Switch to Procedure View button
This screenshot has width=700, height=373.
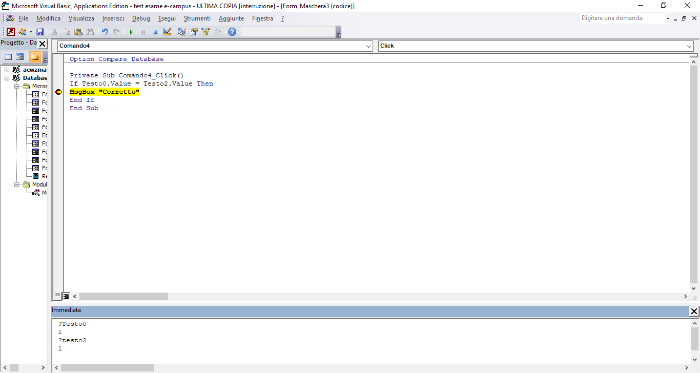point(57,296)
